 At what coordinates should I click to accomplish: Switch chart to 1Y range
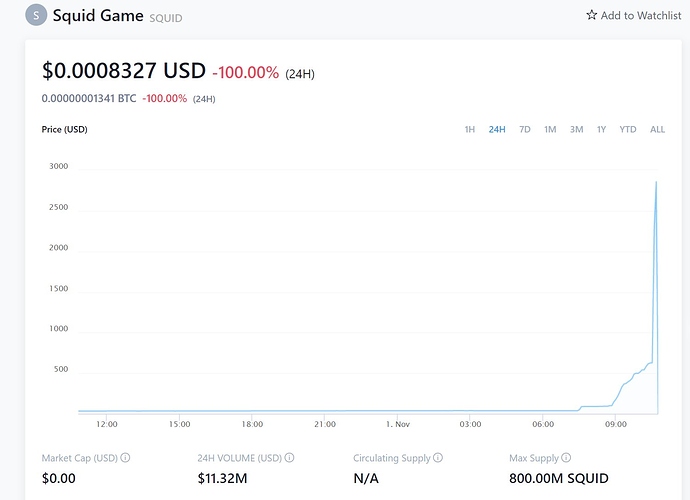pos(601,129)
